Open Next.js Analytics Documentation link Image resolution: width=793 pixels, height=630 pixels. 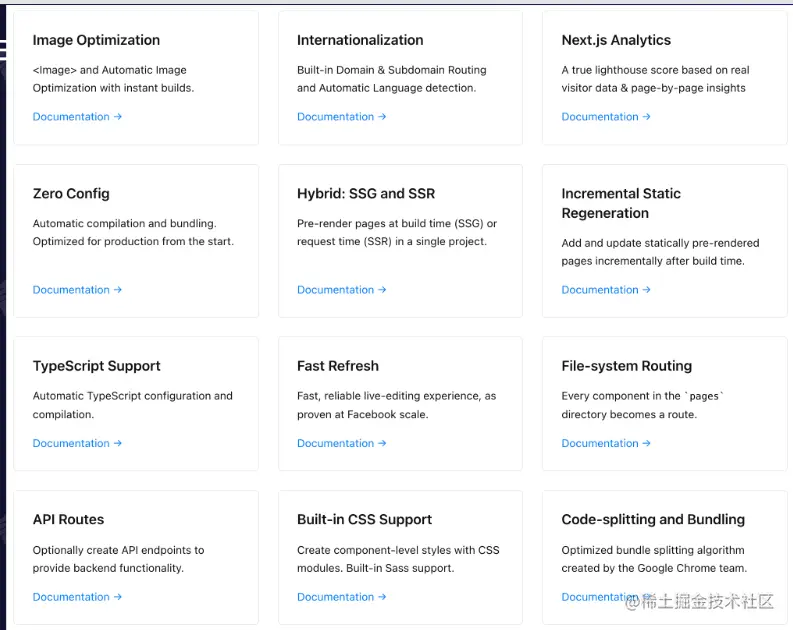[606, 117]
